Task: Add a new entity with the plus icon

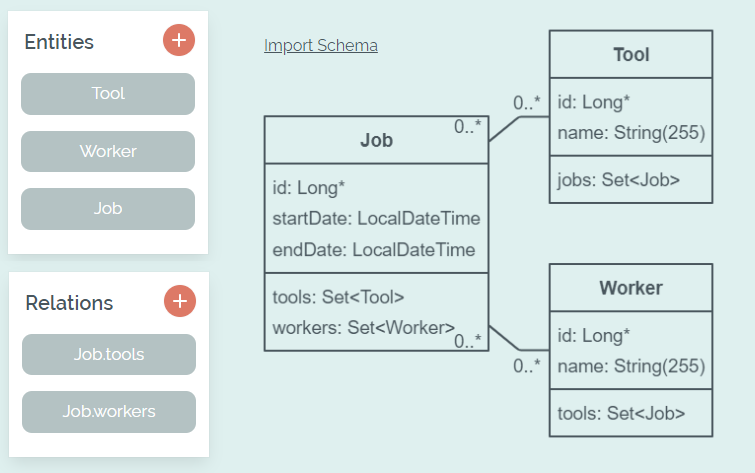Action: (179, 40)
